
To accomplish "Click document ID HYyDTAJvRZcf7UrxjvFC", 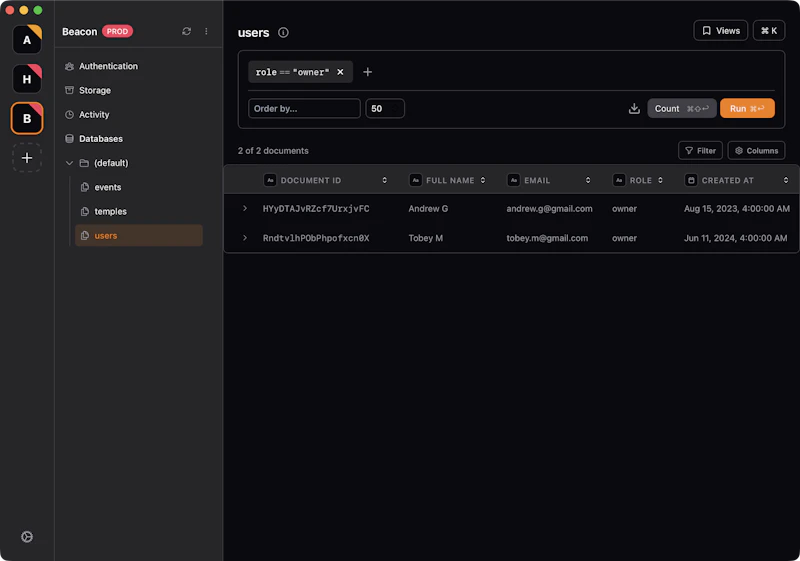I will click(x=316, y=209).
